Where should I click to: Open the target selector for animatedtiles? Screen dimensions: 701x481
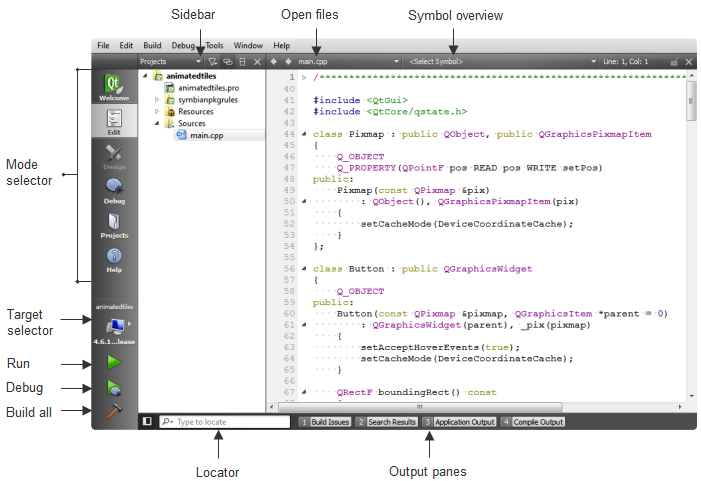click(x=114, y=327)
